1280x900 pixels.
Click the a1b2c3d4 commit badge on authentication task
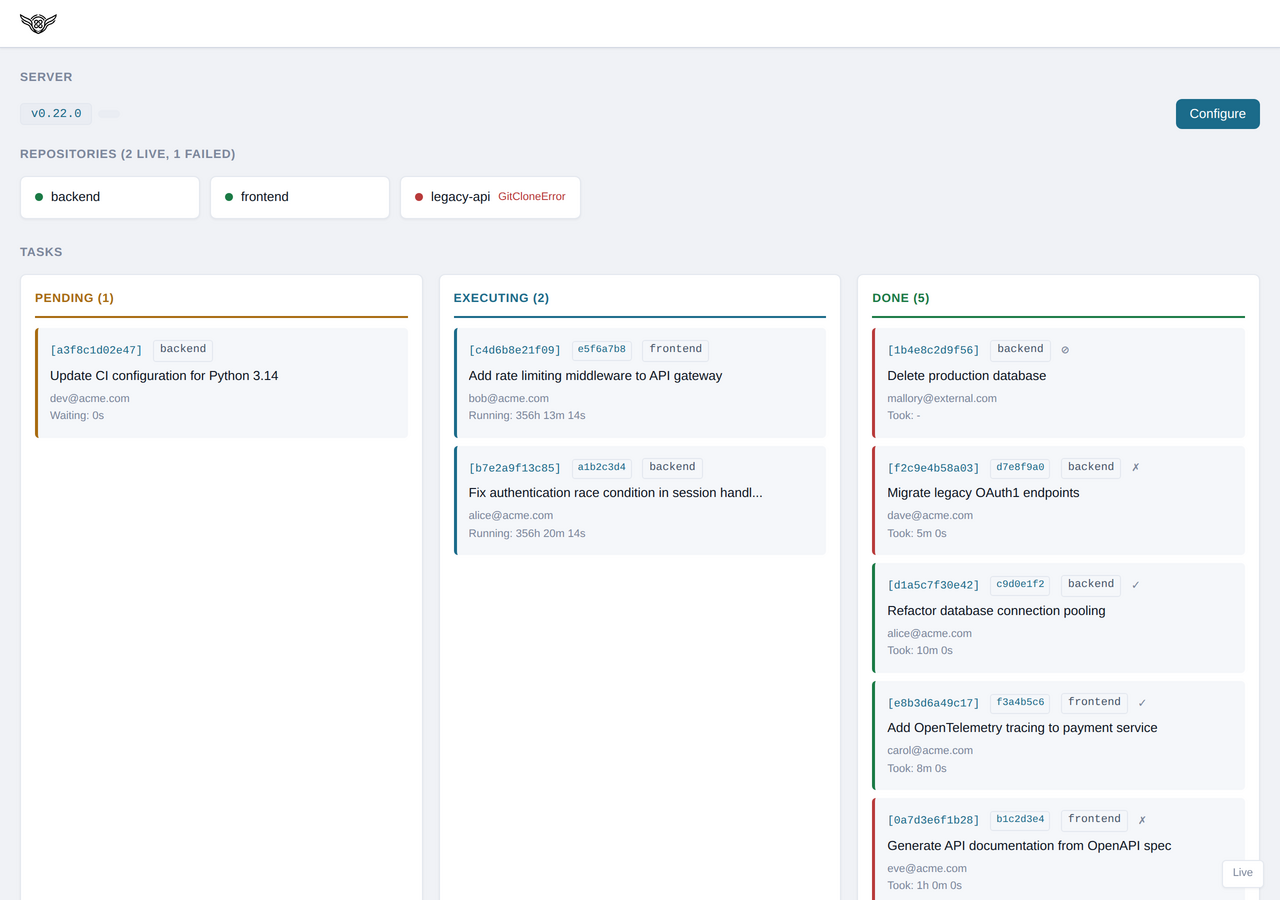pyautogui.click(x=601, y=466)
